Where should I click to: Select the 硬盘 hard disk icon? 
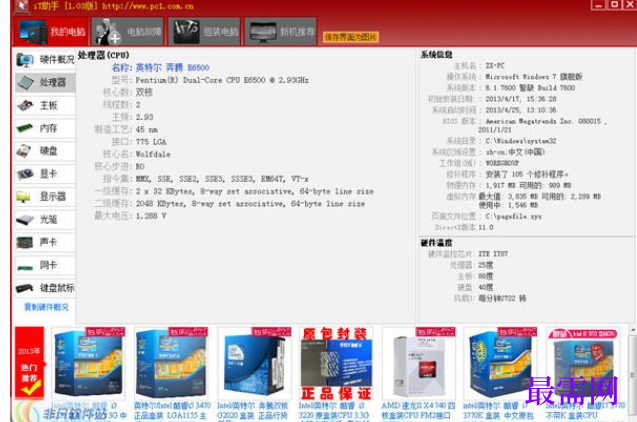click(x=24, y=151)
